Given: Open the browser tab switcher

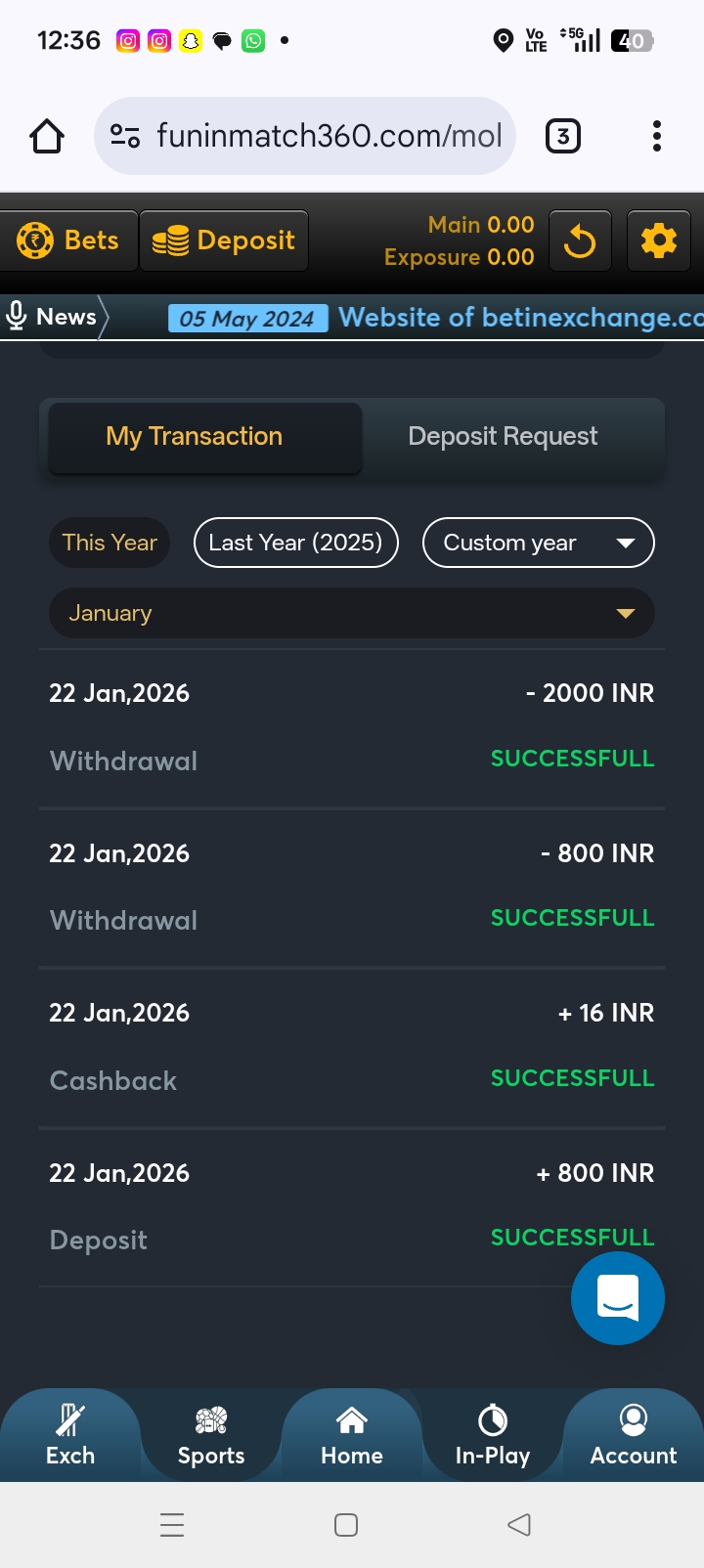Looking at the screenshot, I should point(562,136).
